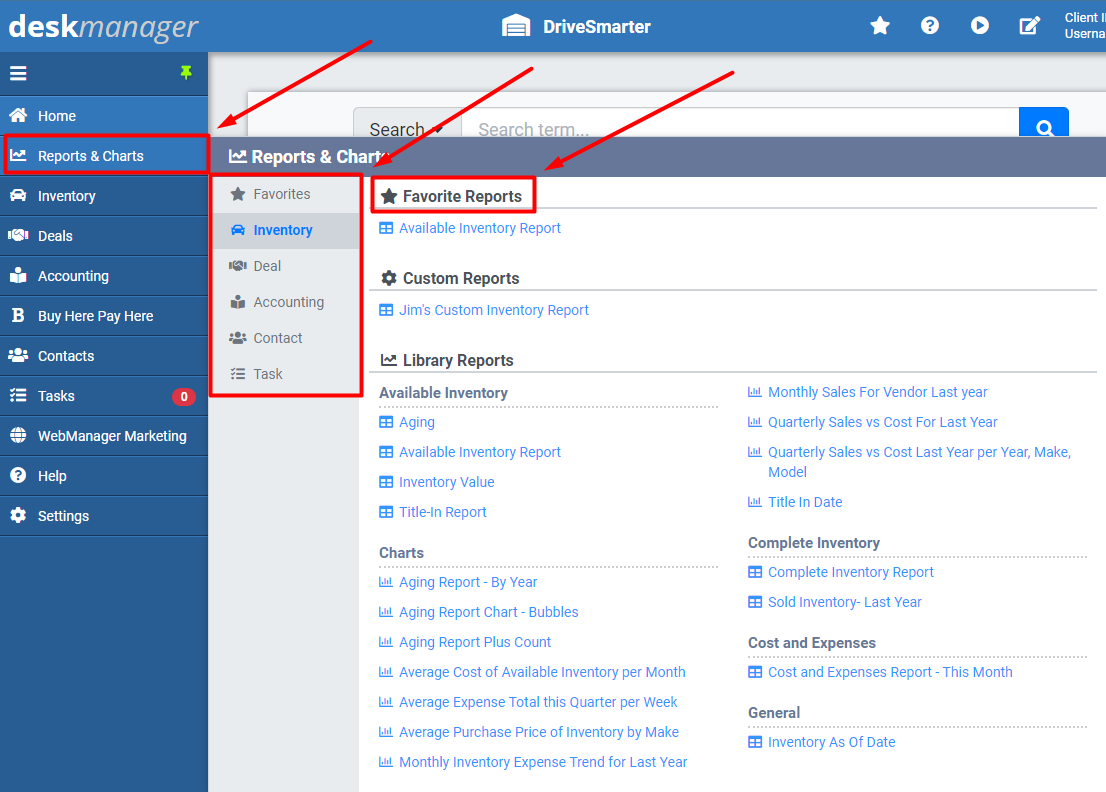The image size is (1106, 792).
Task: Open Settings in the sidebar
Action: tap(104, 516)
